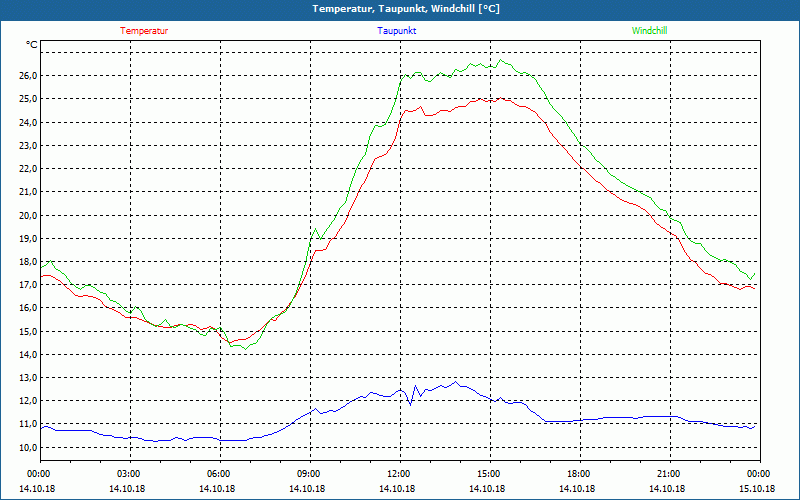
Task: Select the 23,0 y-axis value
Action: pos(28,145)
